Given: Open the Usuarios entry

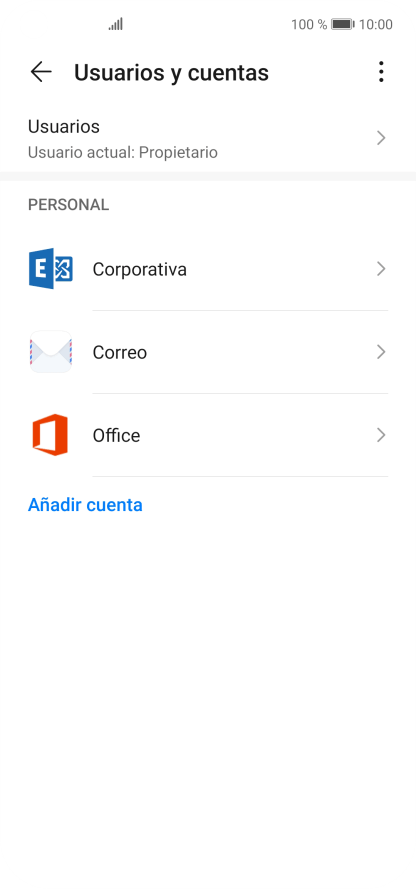Looking at the screenshot, I should point(208,138).
